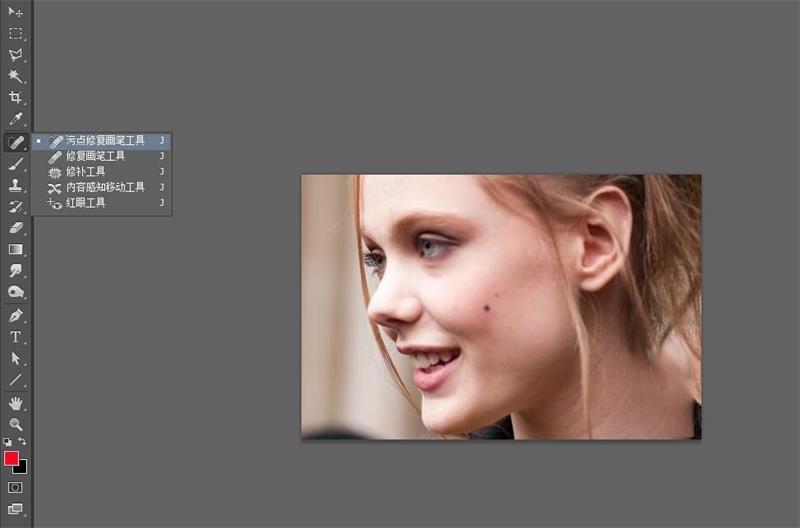Pick 红眼工具 from the flyout menu
Image resolution: width=800 pixels, height=528 pixels.
pos(85,203)
